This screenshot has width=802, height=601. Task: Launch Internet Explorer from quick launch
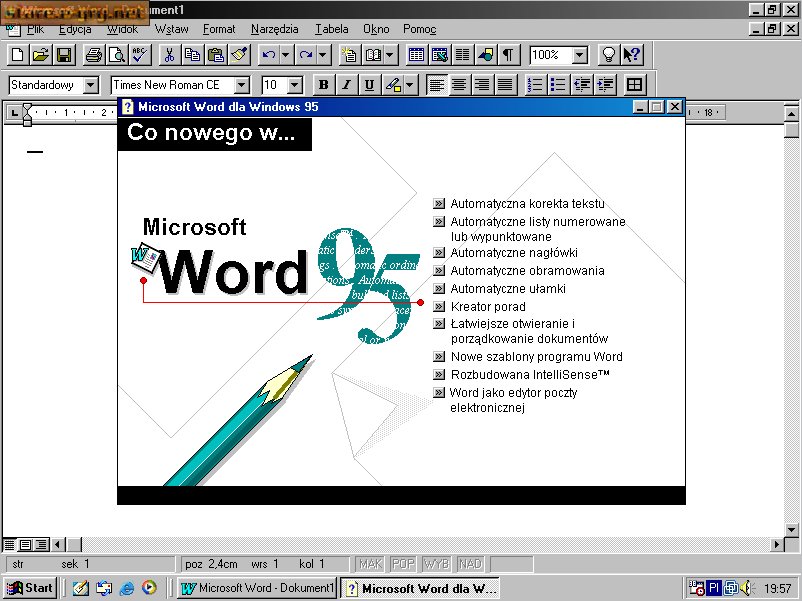coord(126,588)
